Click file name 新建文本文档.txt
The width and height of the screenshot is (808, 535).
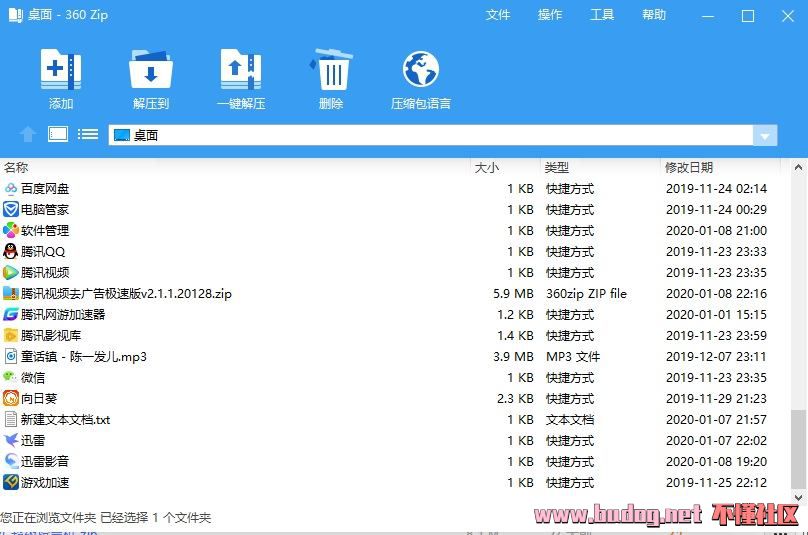pos(65,420)
